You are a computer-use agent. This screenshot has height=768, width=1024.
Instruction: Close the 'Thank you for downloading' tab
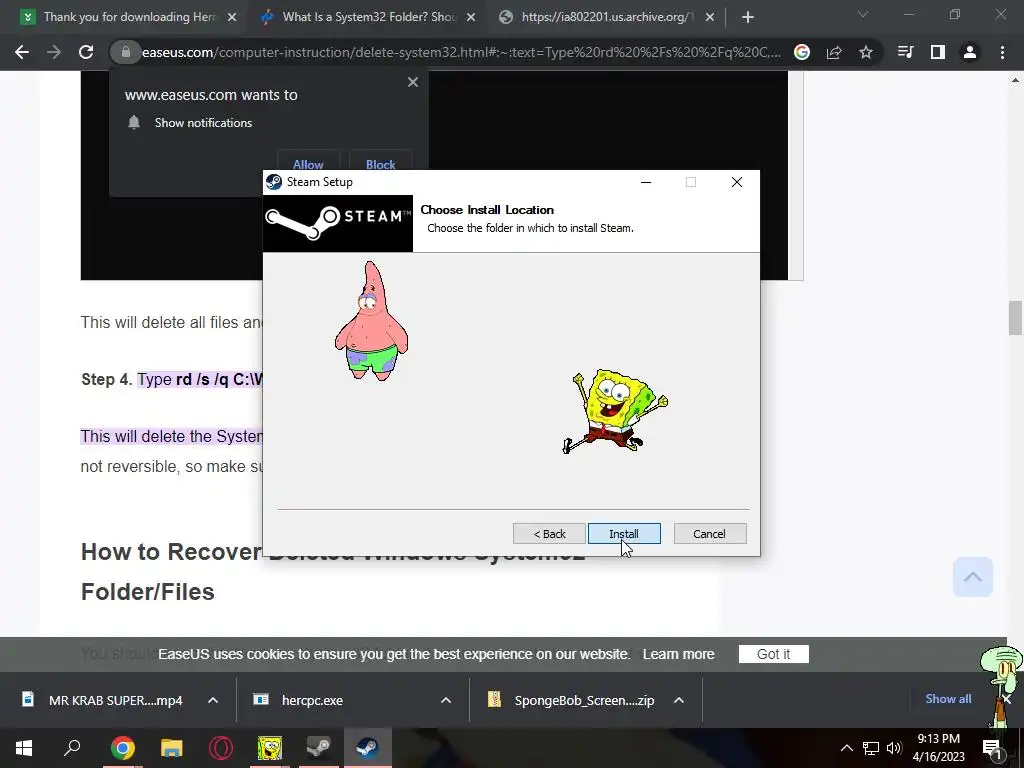pos(231,18)
